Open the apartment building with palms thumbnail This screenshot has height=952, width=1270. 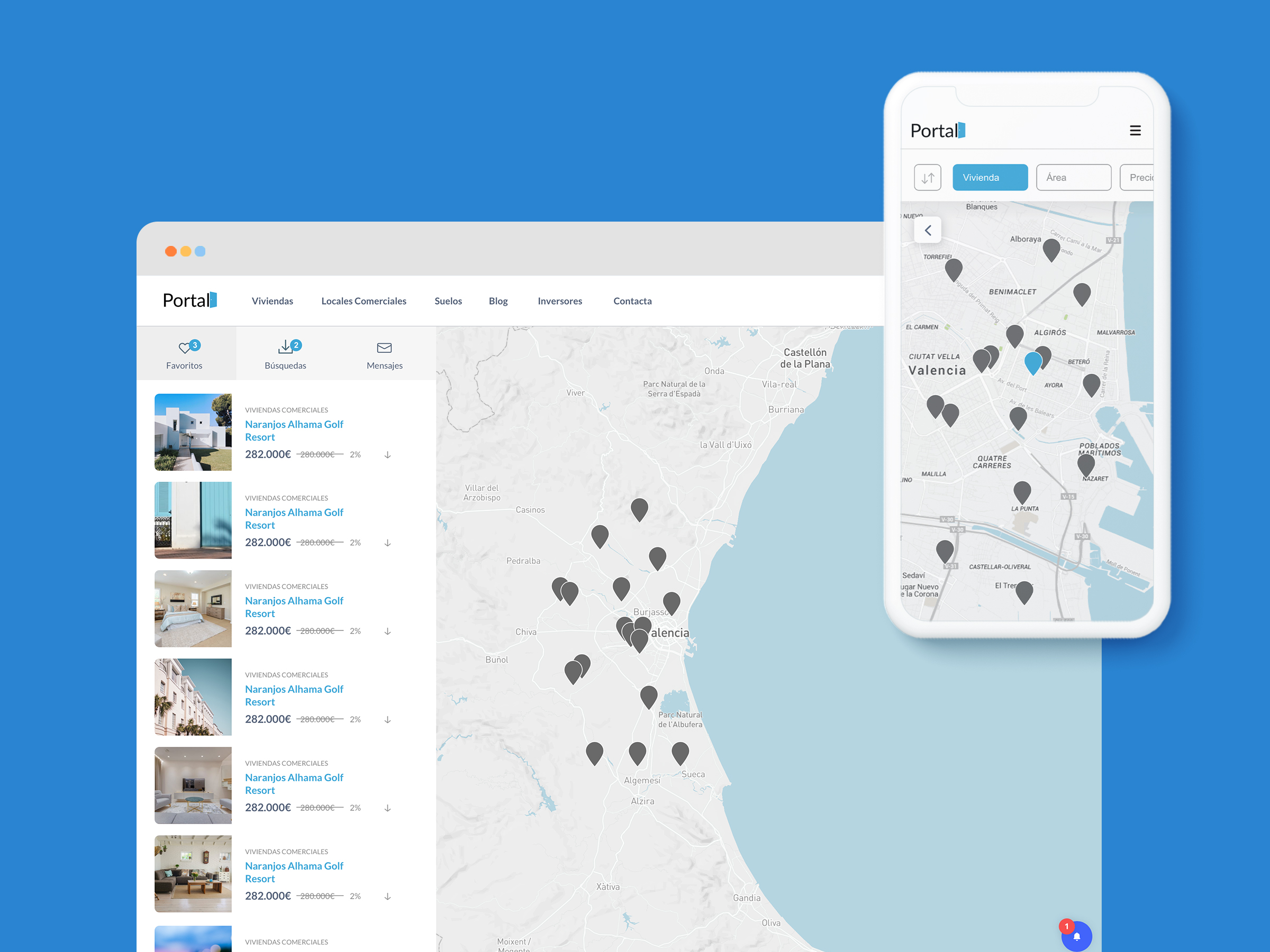[193, 697]
